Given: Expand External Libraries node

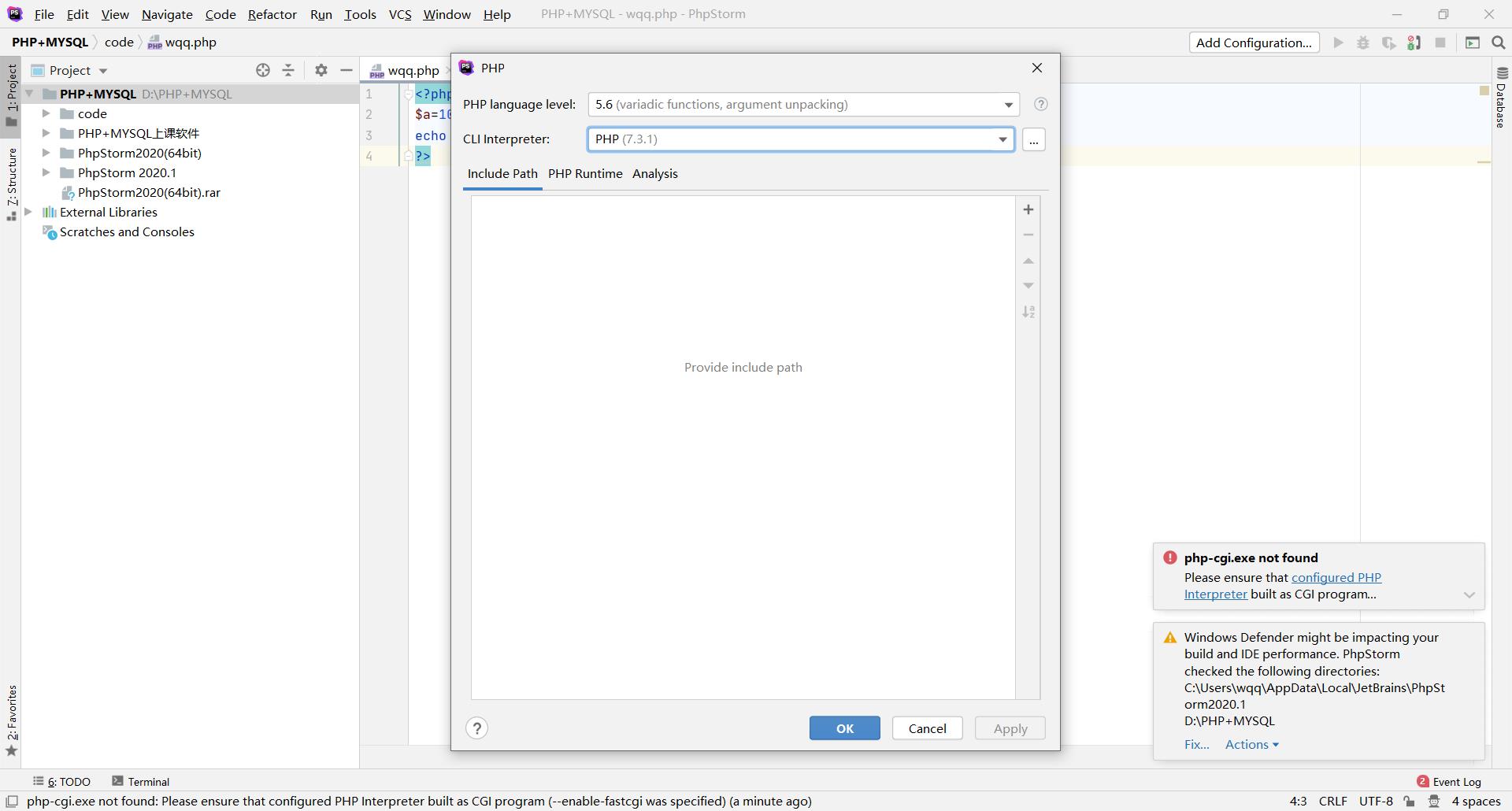Looking at the screenshot, I should pyautogui.click(x=28, y=212).
